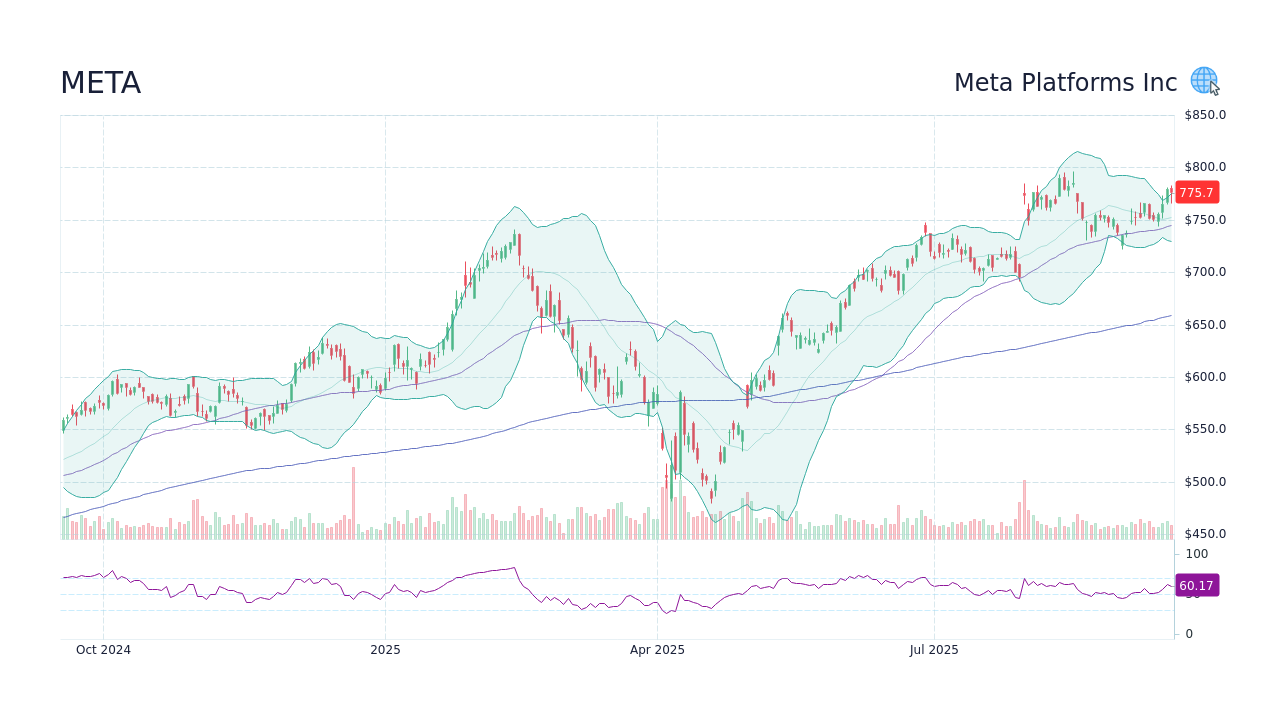Click the $850.0 price axis label

point(1205,115)
